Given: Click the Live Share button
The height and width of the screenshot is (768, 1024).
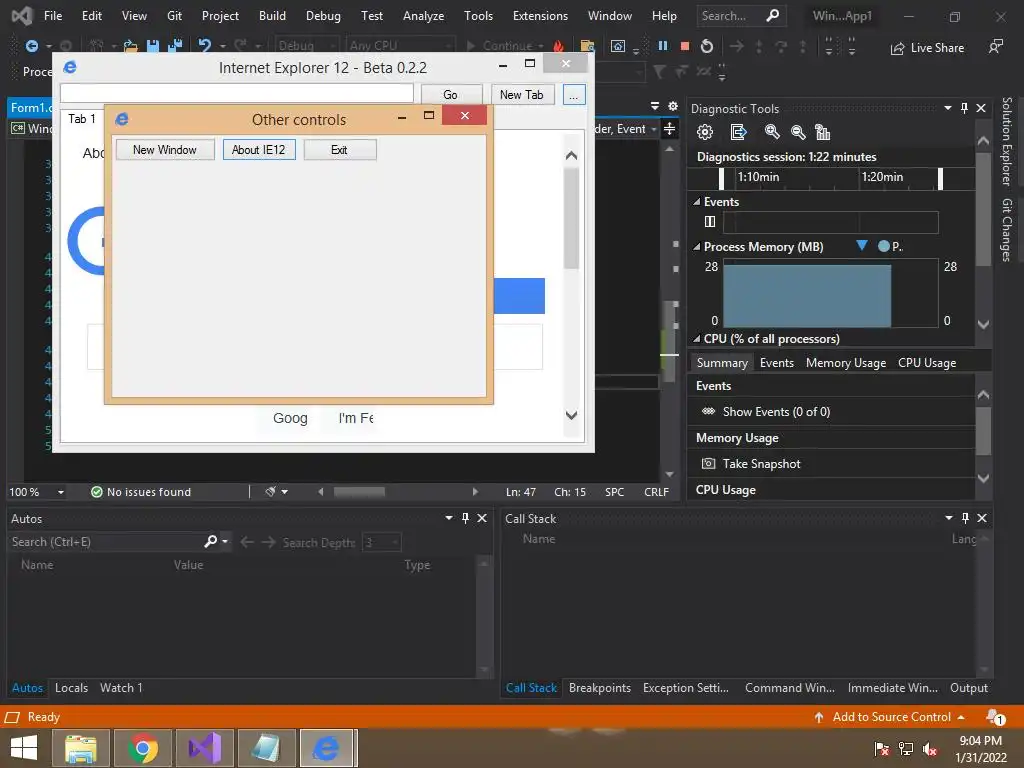Looking at the screenshot, I should click(927, 48).
